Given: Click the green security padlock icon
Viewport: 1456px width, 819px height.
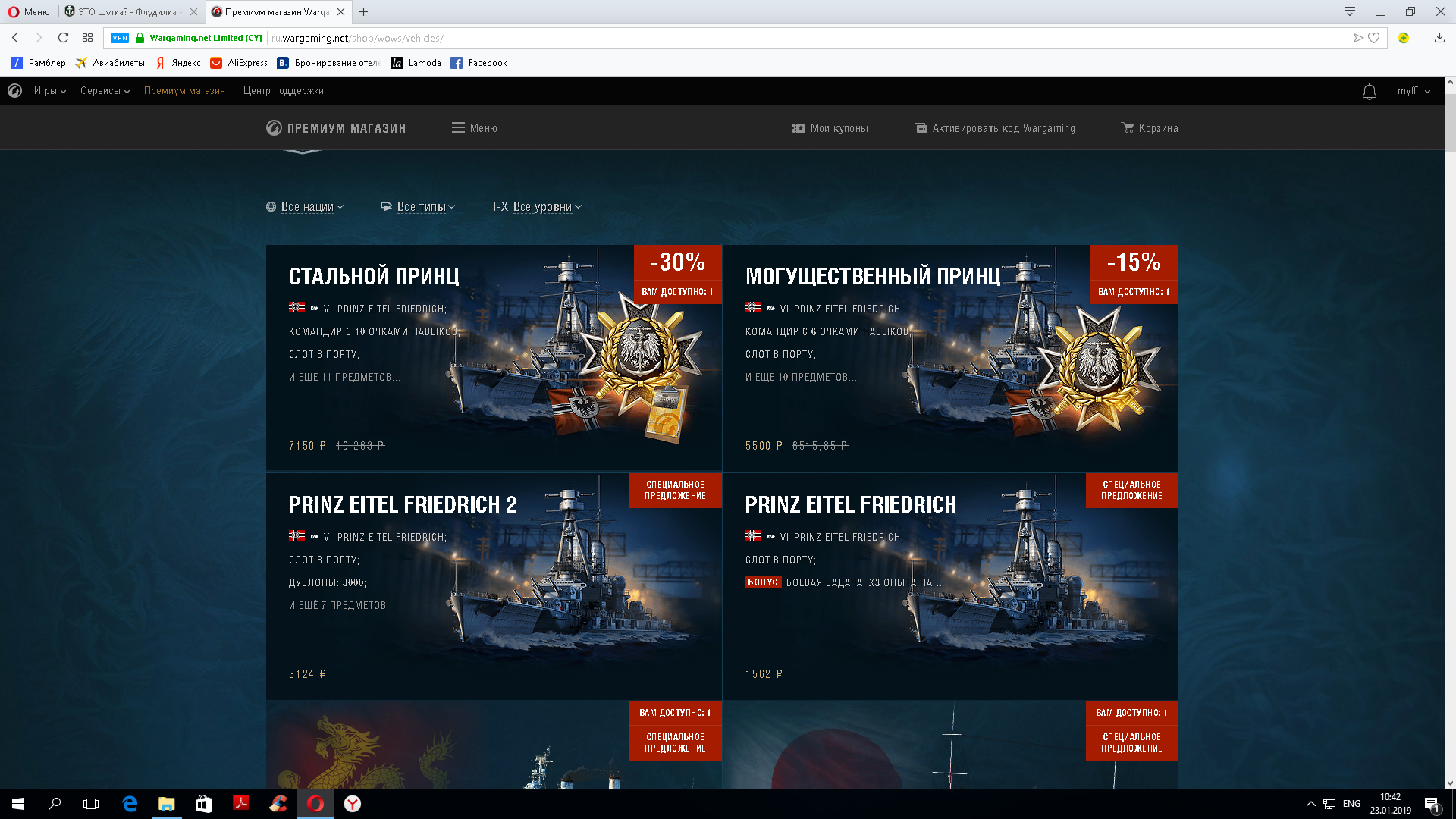Looking at the screenshot, I should tap(140, 38).
